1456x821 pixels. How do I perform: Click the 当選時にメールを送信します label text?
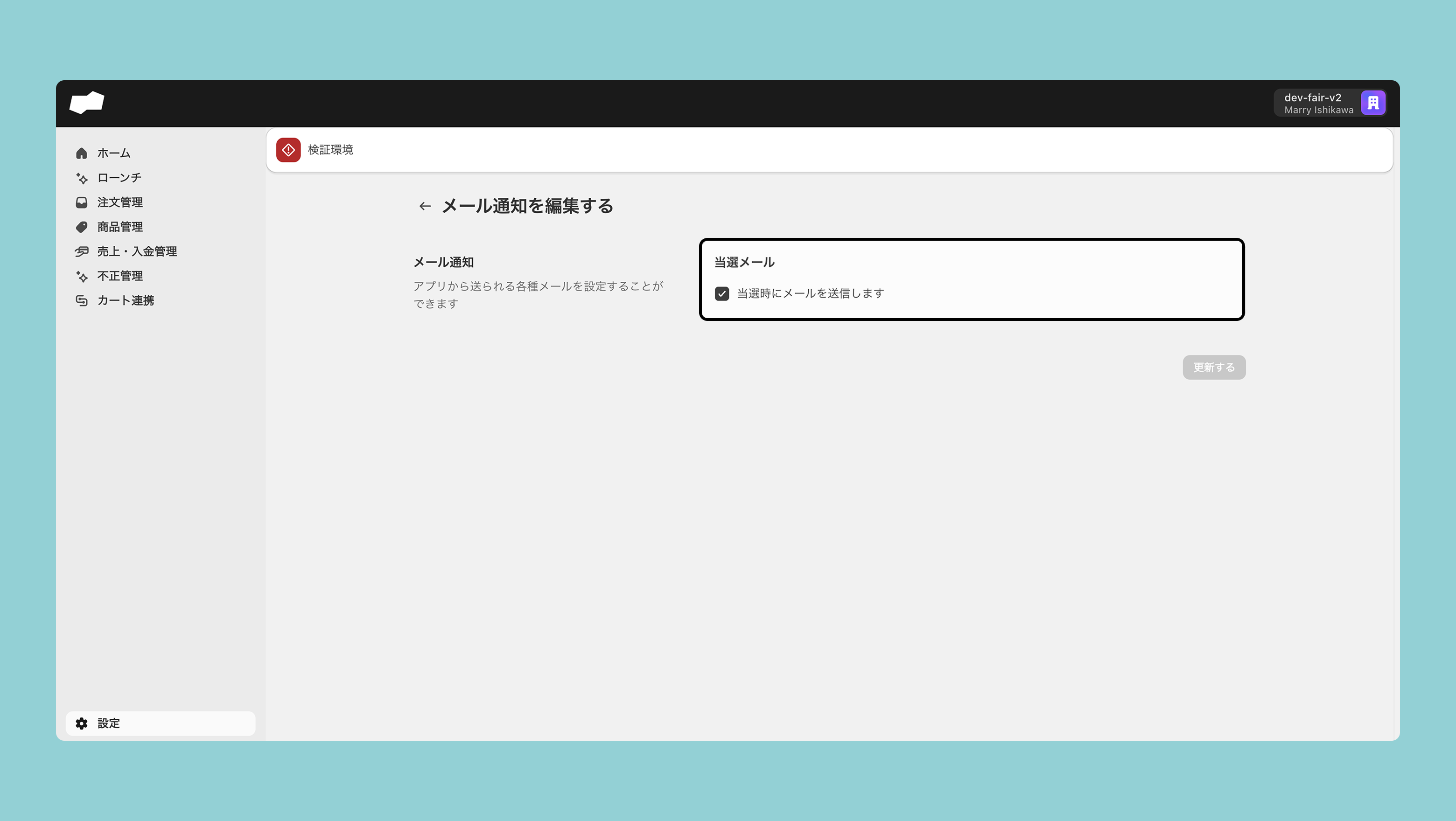810,293
